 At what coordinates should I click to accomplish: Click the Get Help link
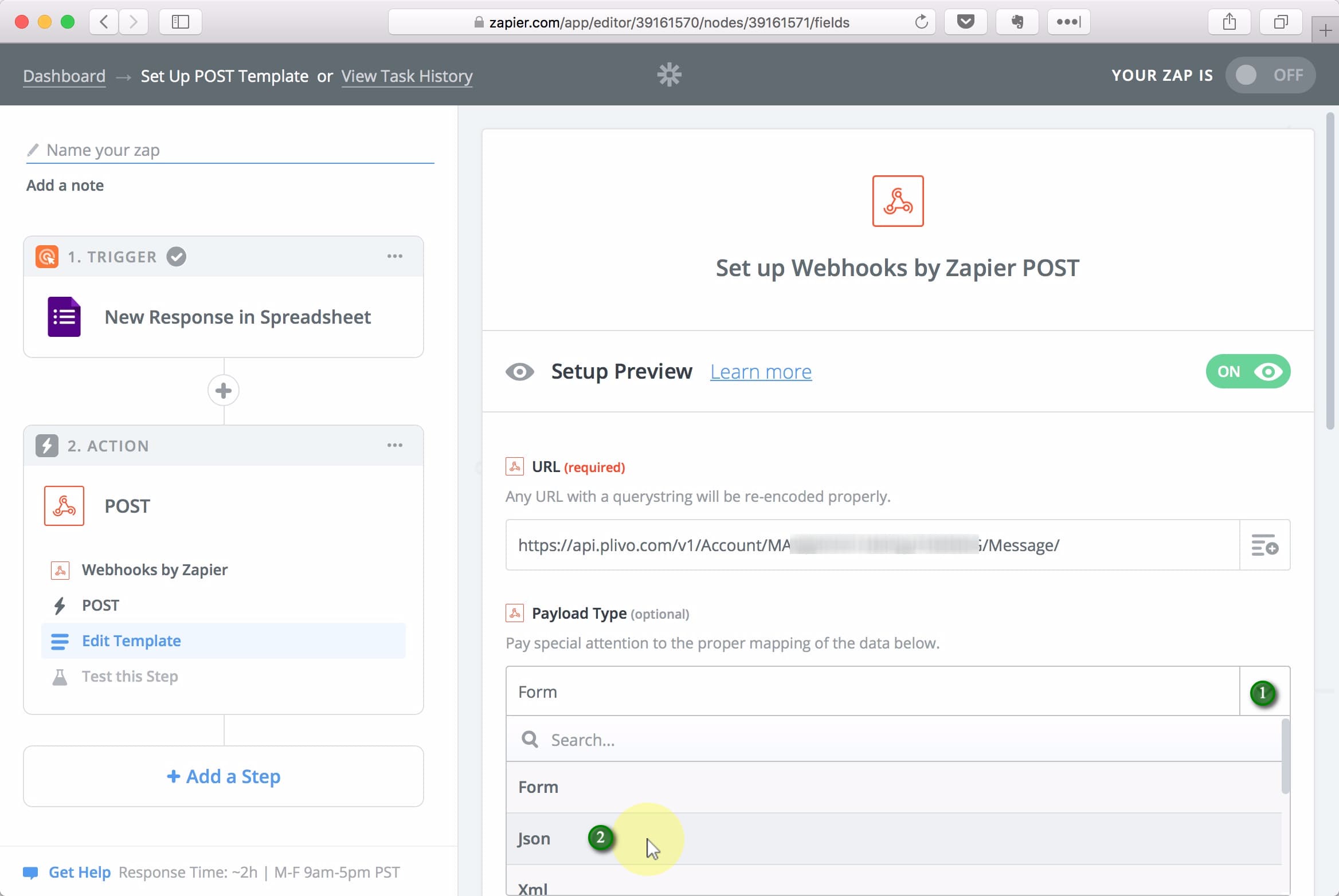[x=80, y=872]
